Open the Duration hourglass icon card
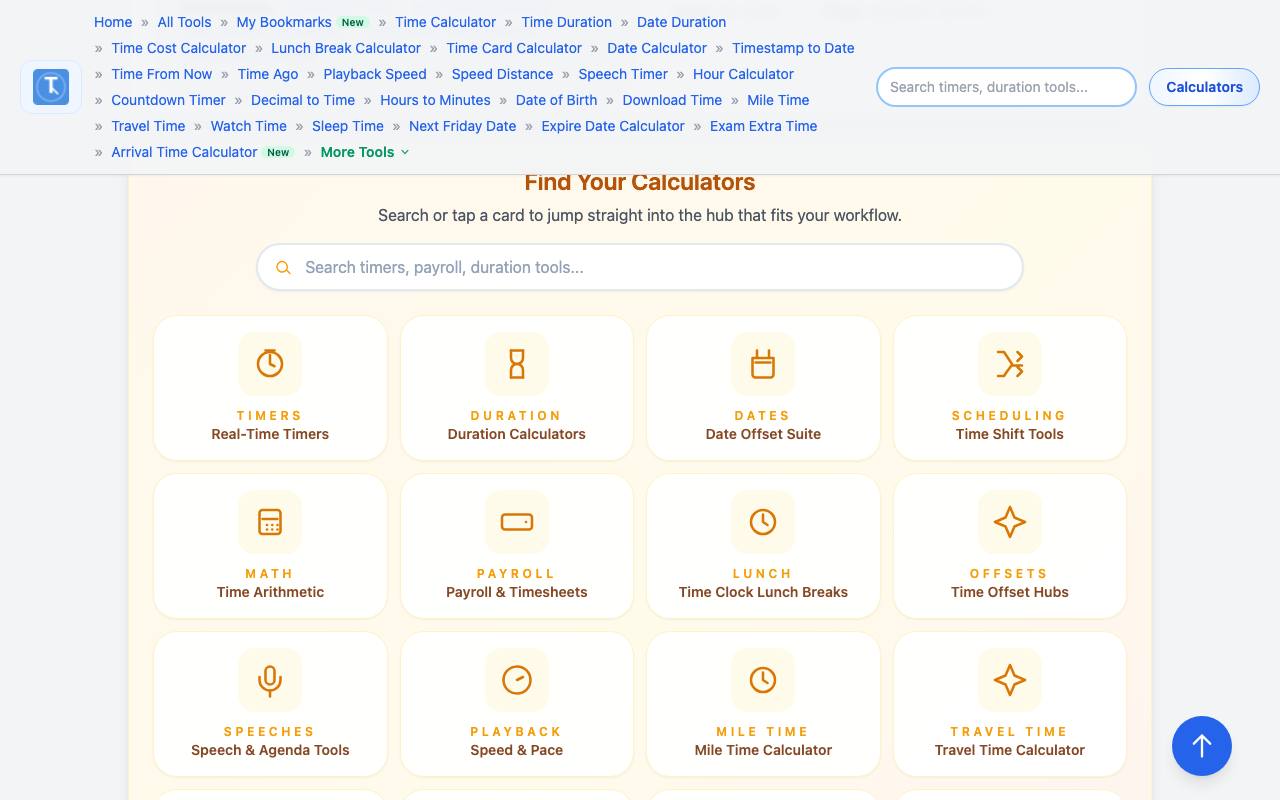This screenshot has width=1280, height=800. [x=517, y=388]
